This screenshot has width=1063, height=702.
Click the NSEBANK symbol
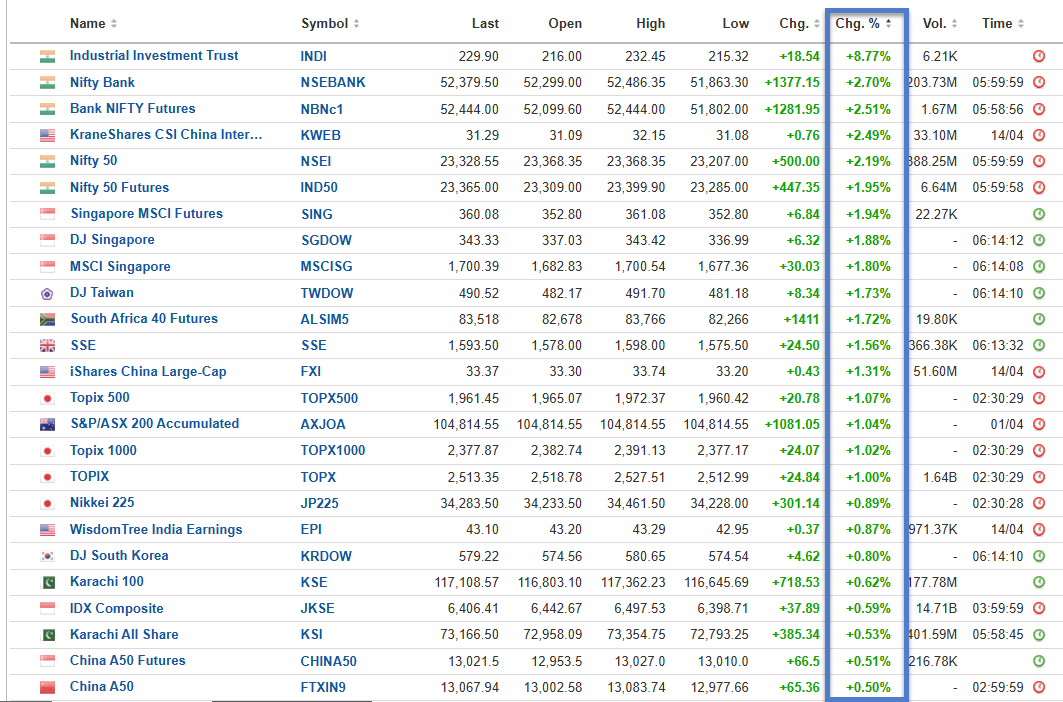[x=333, y=83]
